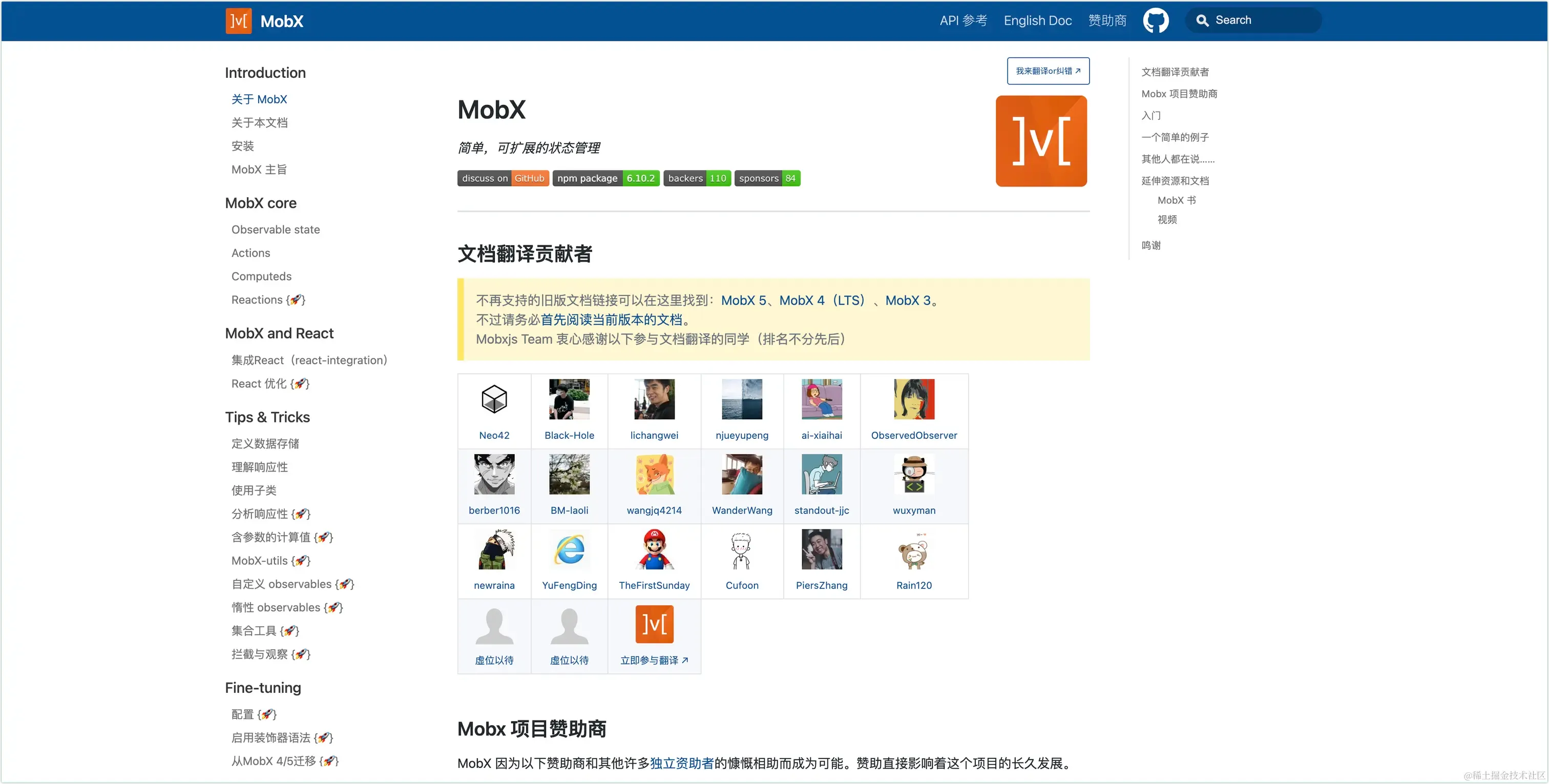
Task: Open 启用装饰器语法 sidebar page
Action: [282, 738]
